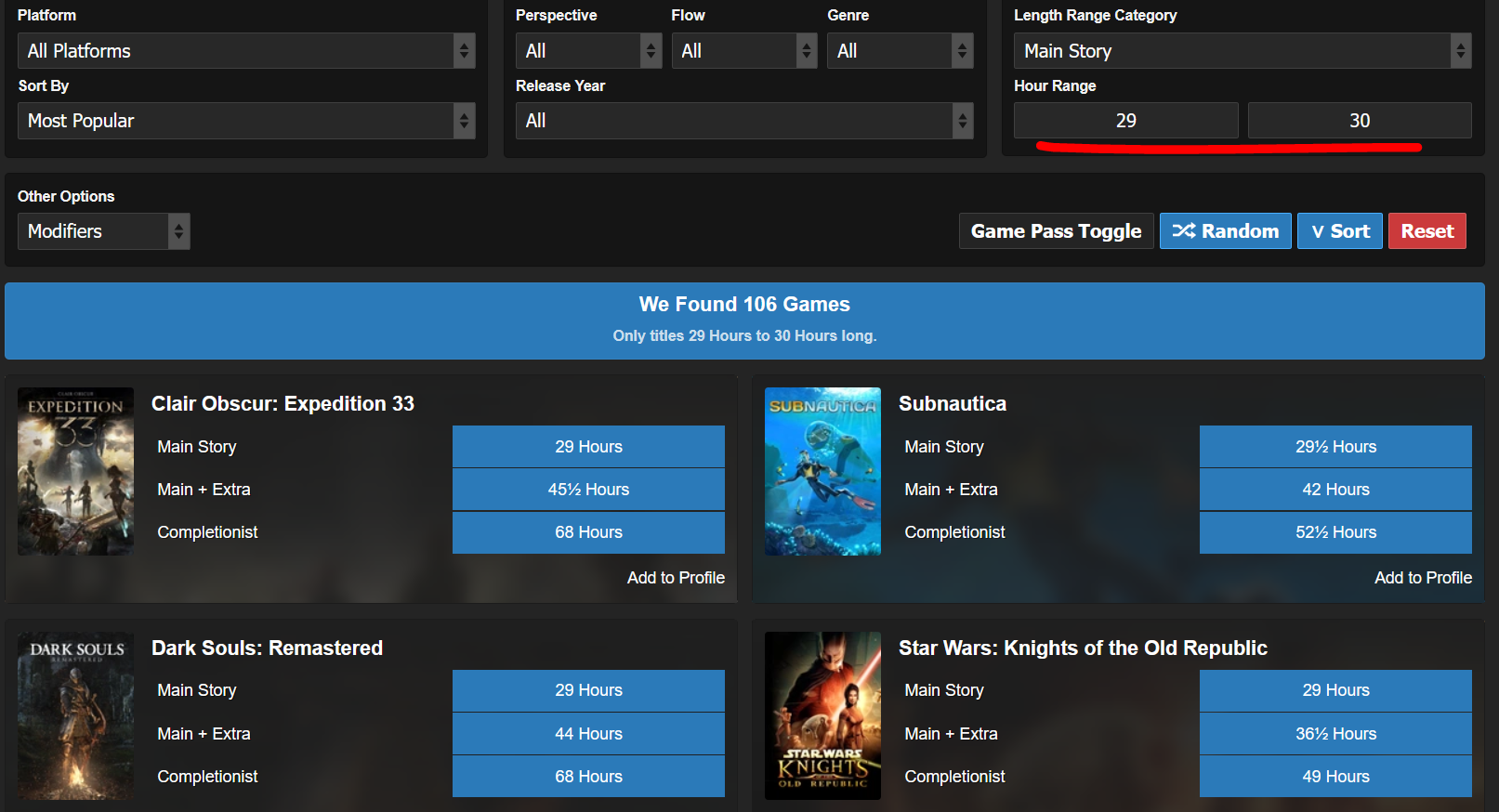Open the Clair Obscur: Expedition 33 title link
The image size is (1499, 812).
pos(283,404)
